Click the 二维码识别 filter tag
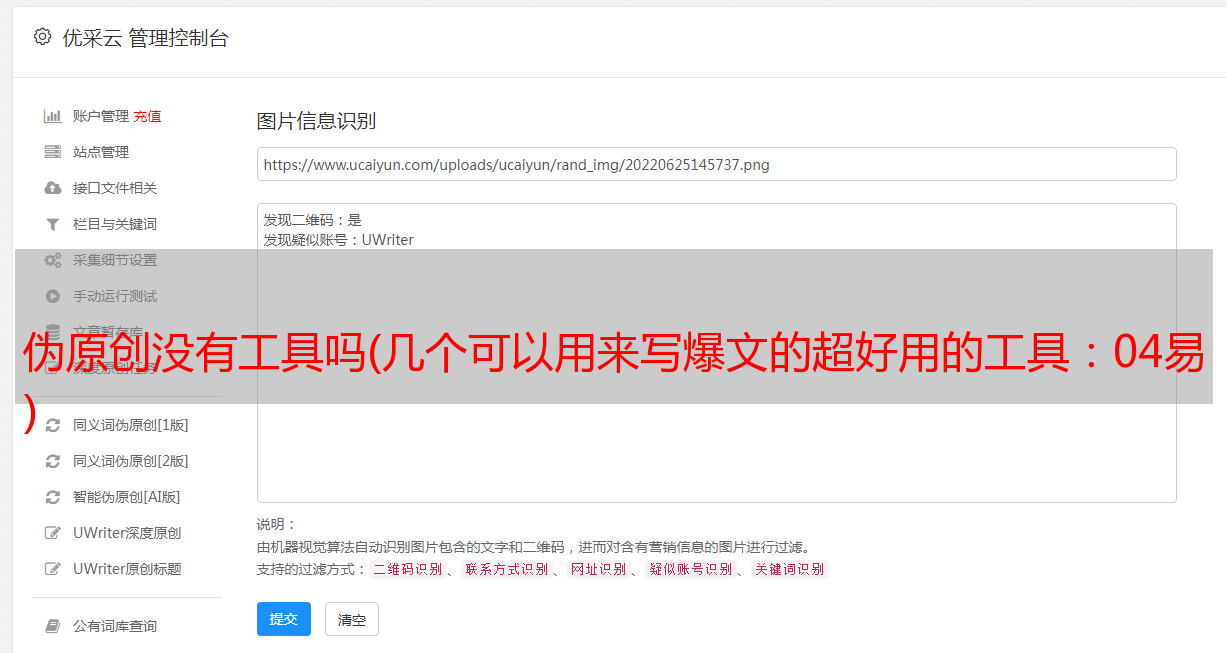The height and width of the screenshot is (653, 1227). [x=407, y=569]
